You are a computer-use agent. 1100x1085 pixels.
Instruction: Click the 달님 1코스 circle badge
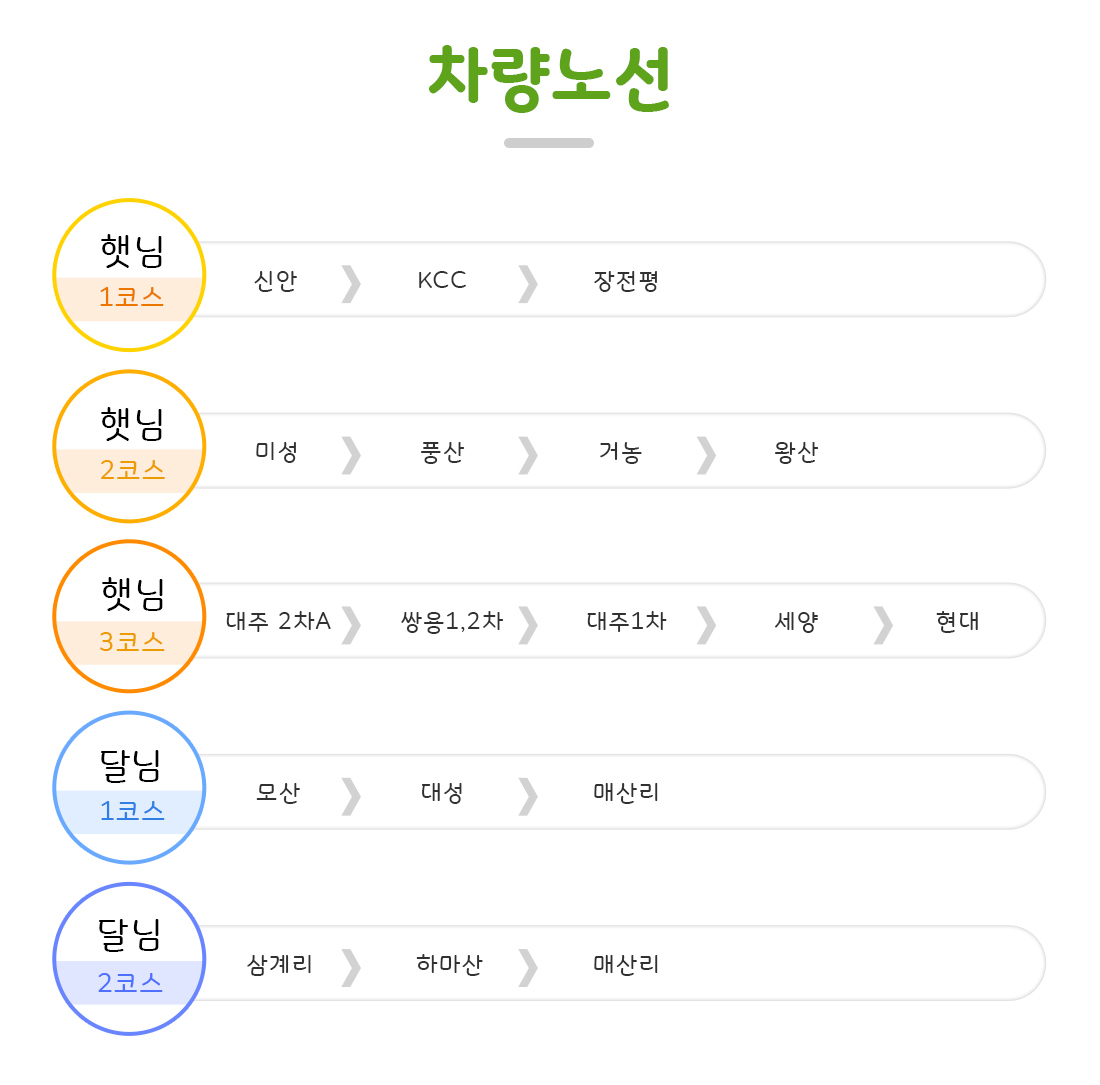click(129, 788)
